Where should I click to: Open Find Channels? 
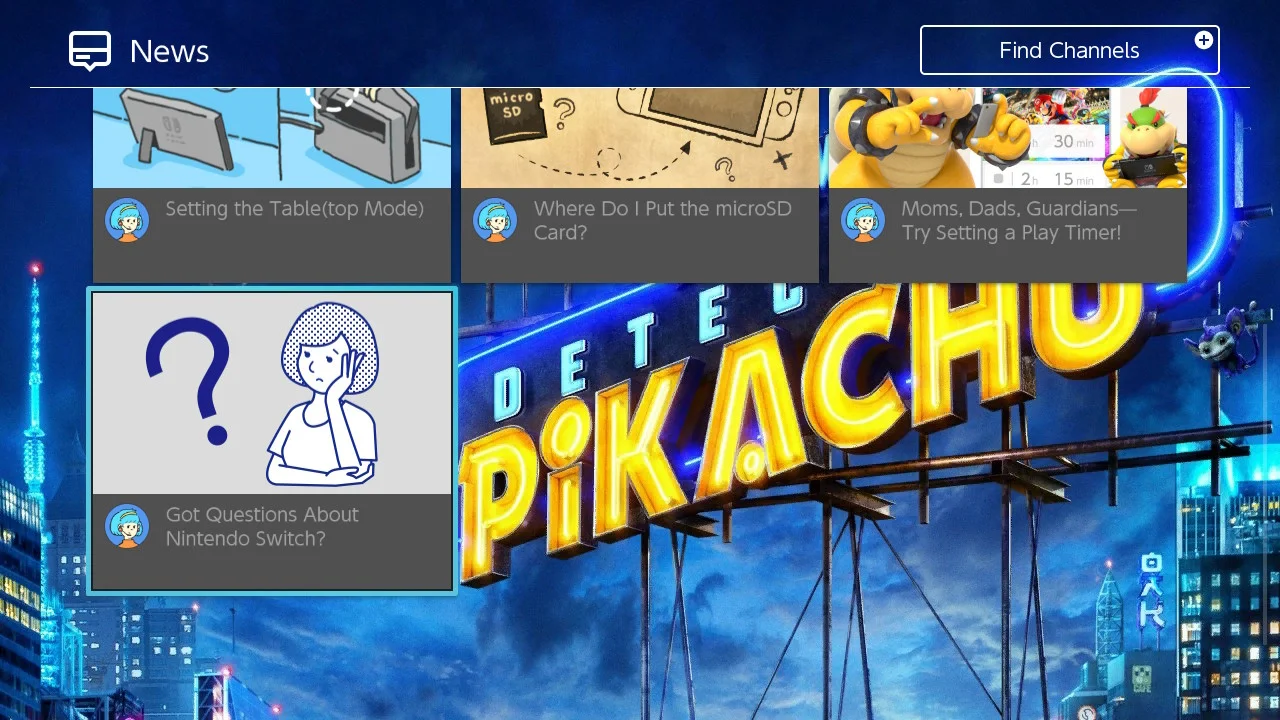1070,50
